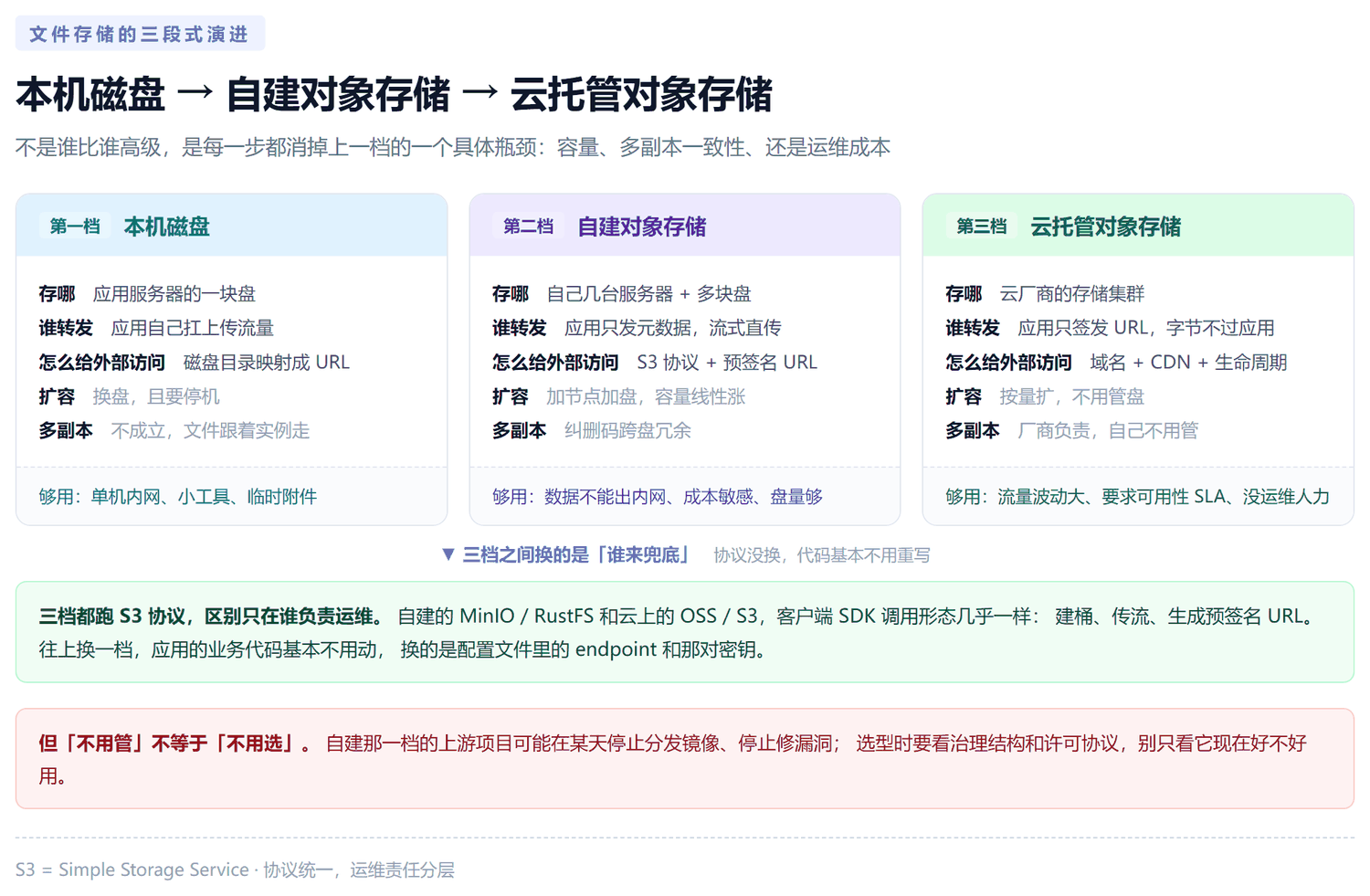1370x896 pixels.
Task: Click the tag '文件存储的三段式演进'
Action: click(140, 34)
